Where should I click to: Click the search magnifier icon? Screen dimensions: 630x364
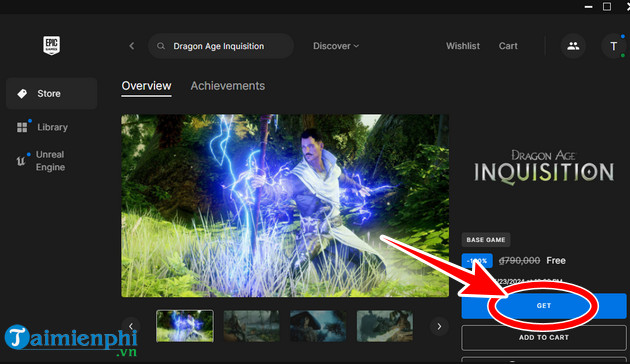coord(161,46)
